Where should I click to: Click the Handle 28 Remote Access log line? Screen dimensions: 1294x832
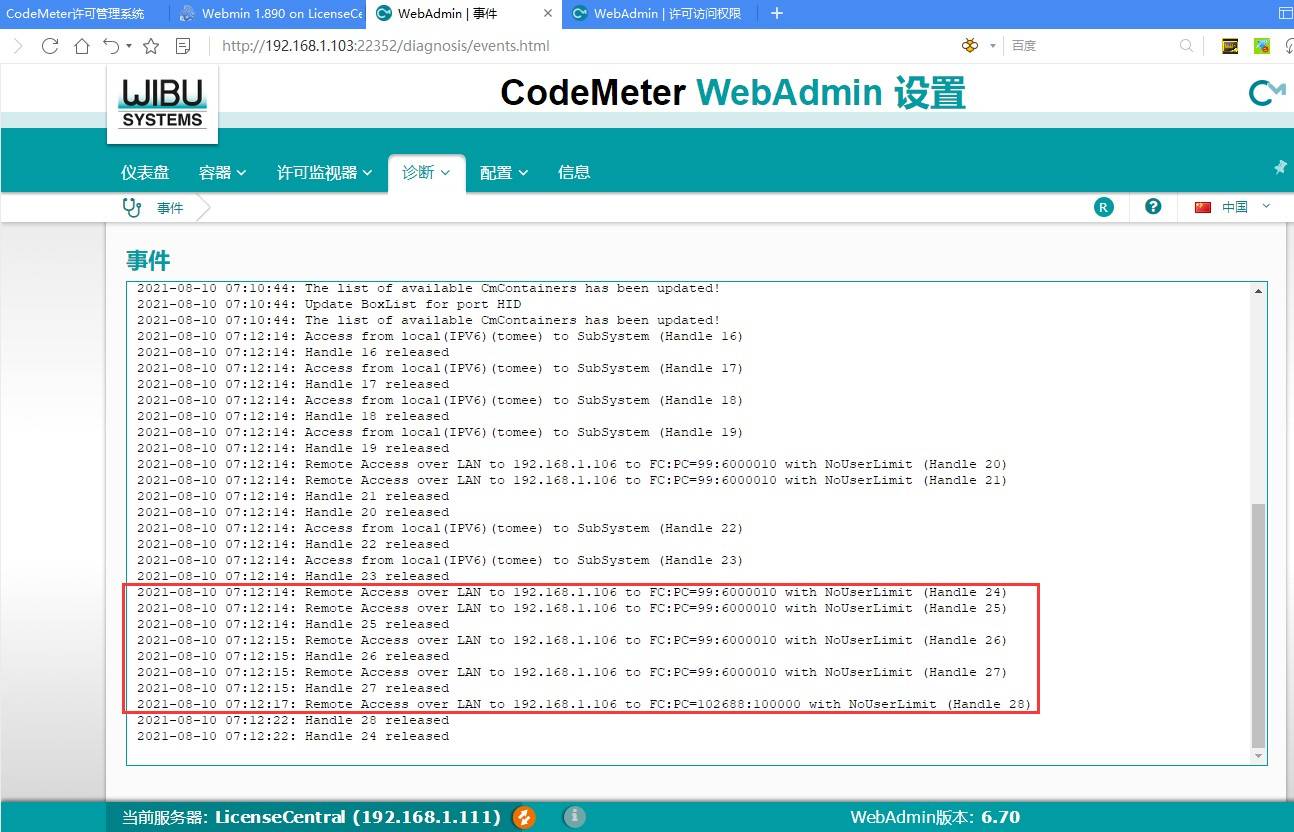coord(584,704)
